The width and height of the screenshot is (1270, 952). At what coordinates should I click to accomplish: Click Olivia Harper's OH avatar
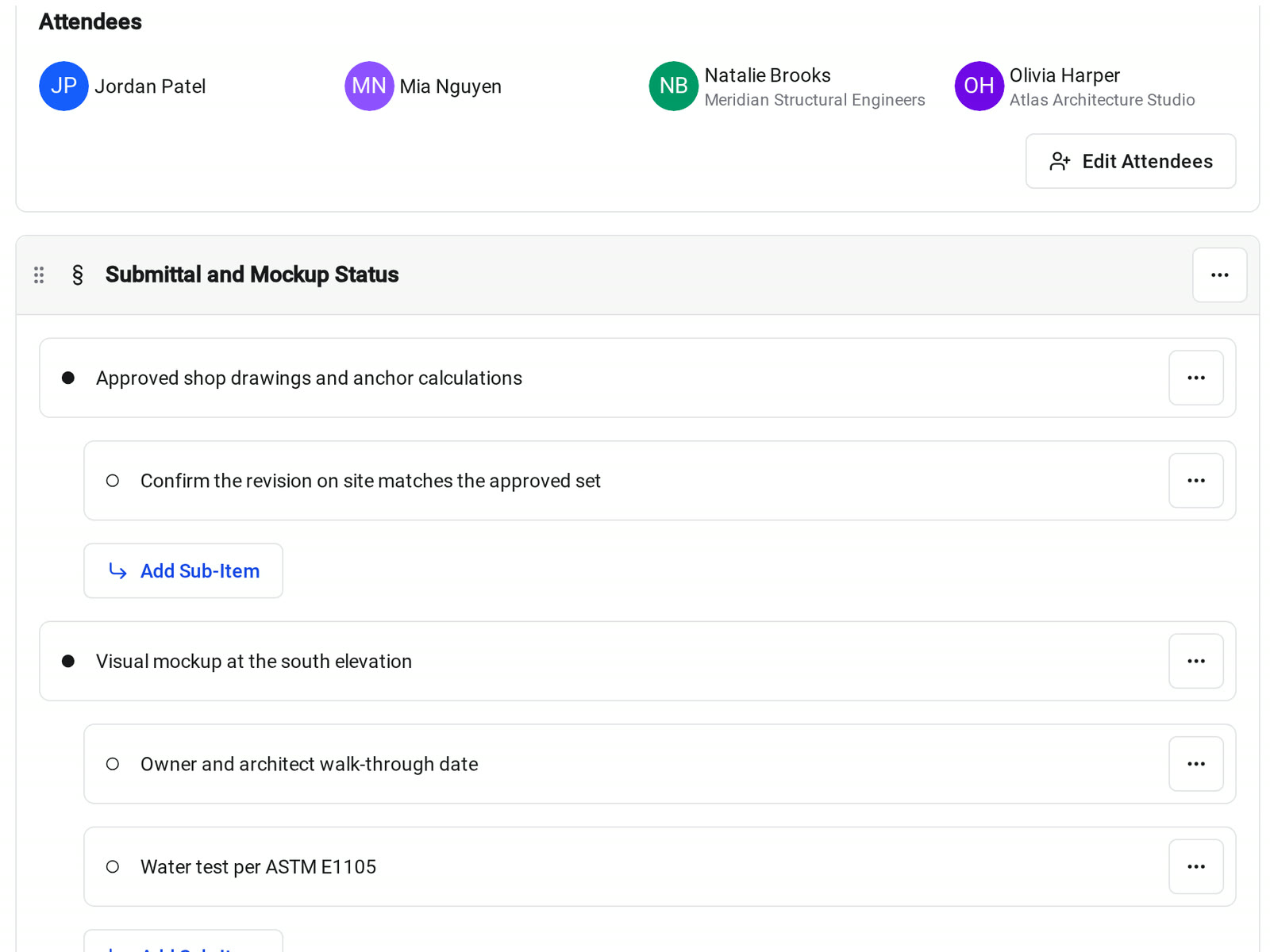[x=979, y=86]
